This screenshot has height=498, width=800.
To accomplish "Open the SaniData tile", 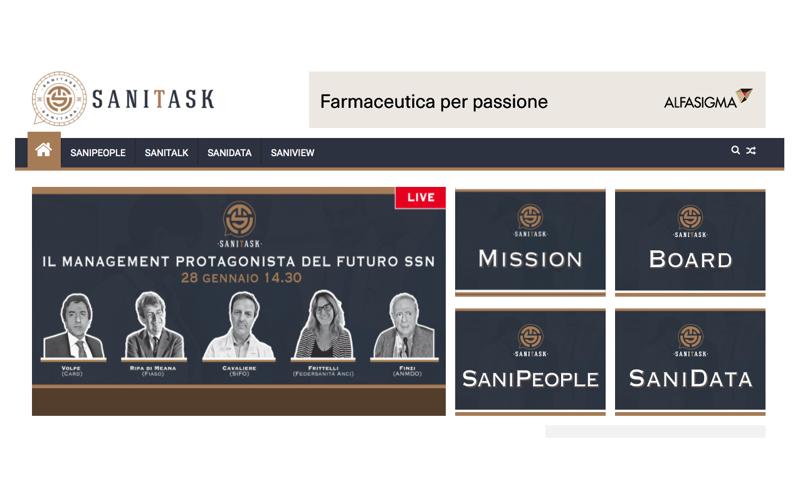I will click(x=690, y=362).
